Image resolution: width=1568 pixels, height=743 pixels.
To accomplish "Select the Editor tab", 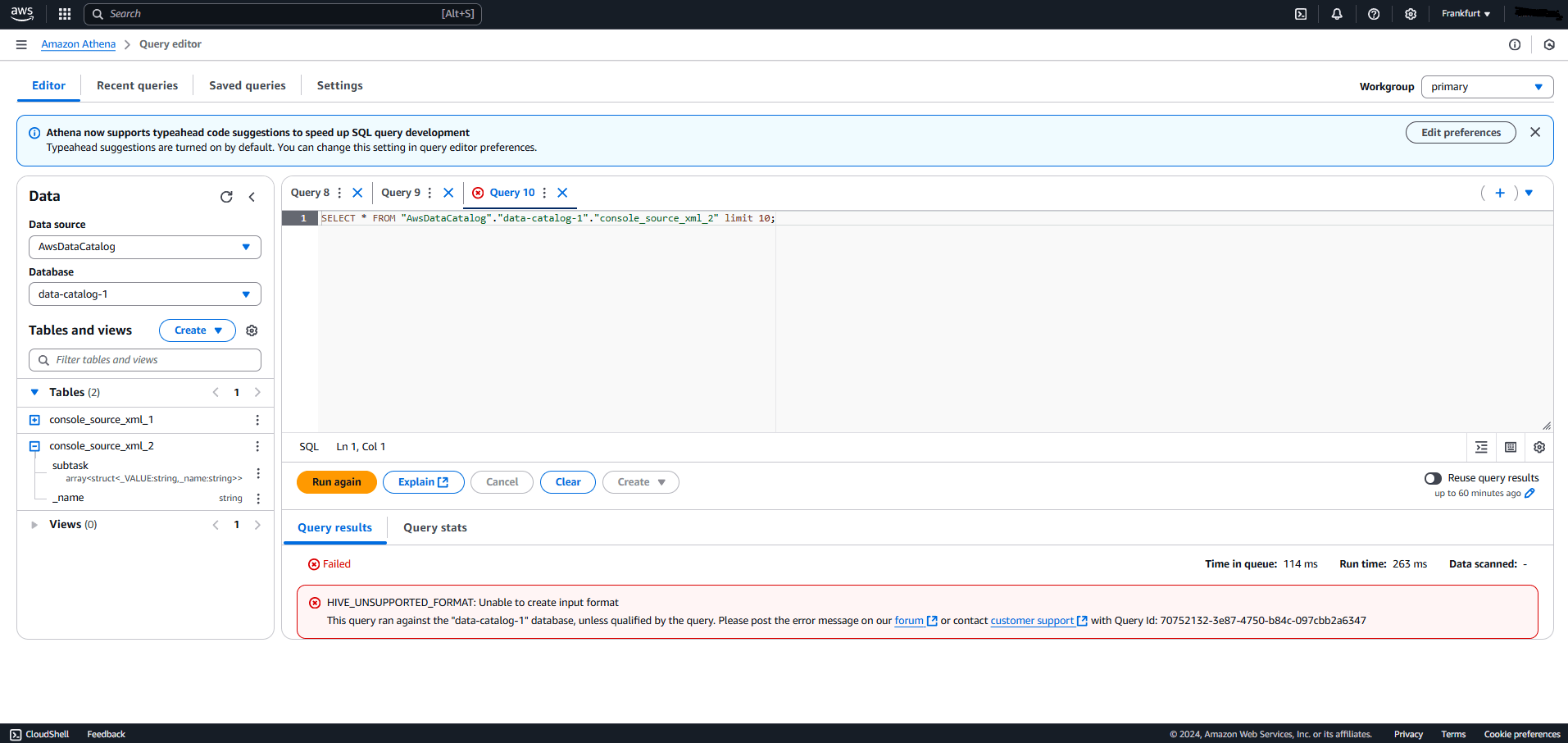I will [48, 85].
